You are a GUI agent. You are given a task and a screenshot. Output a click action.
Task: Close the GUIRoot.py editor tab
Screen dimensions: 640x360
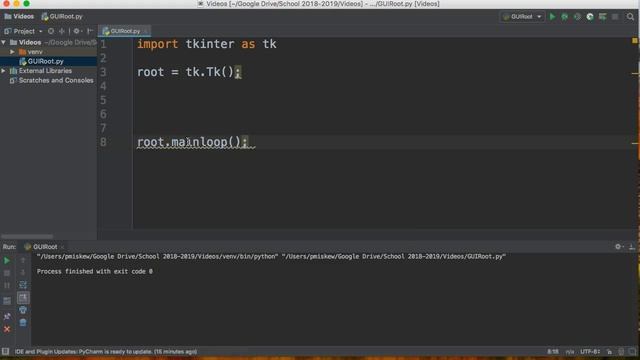click(x=146, y=31)
